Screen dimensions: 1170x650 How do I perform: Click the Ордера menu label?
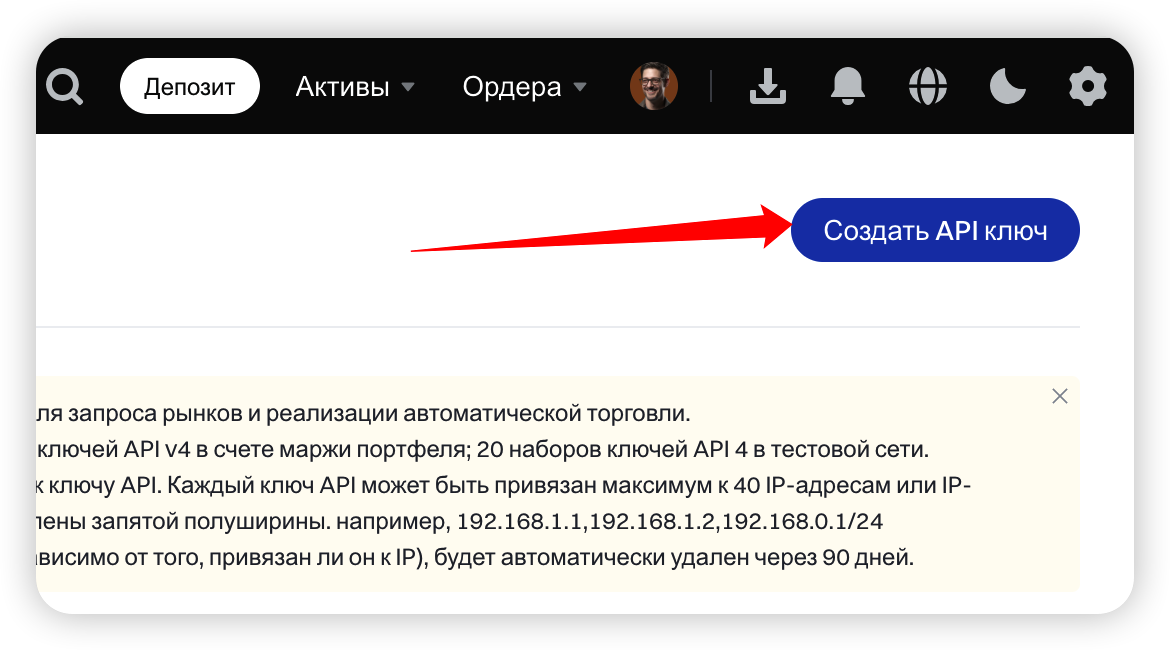coord(511,87)
